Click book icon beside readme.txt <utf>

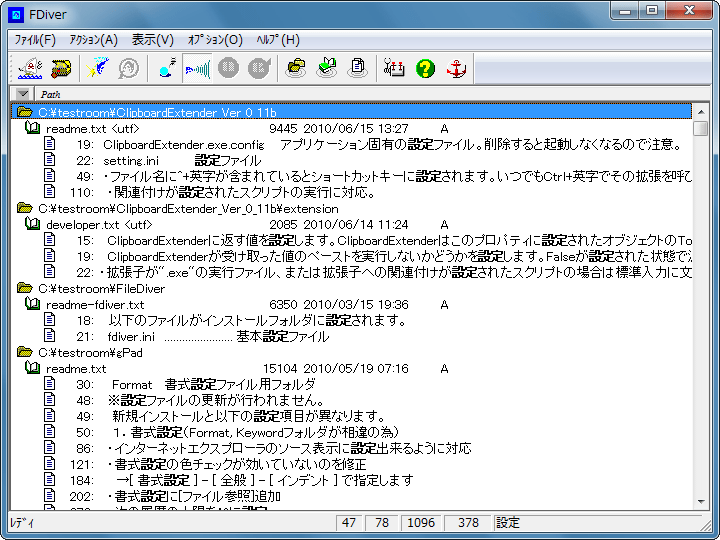[33, 128]
